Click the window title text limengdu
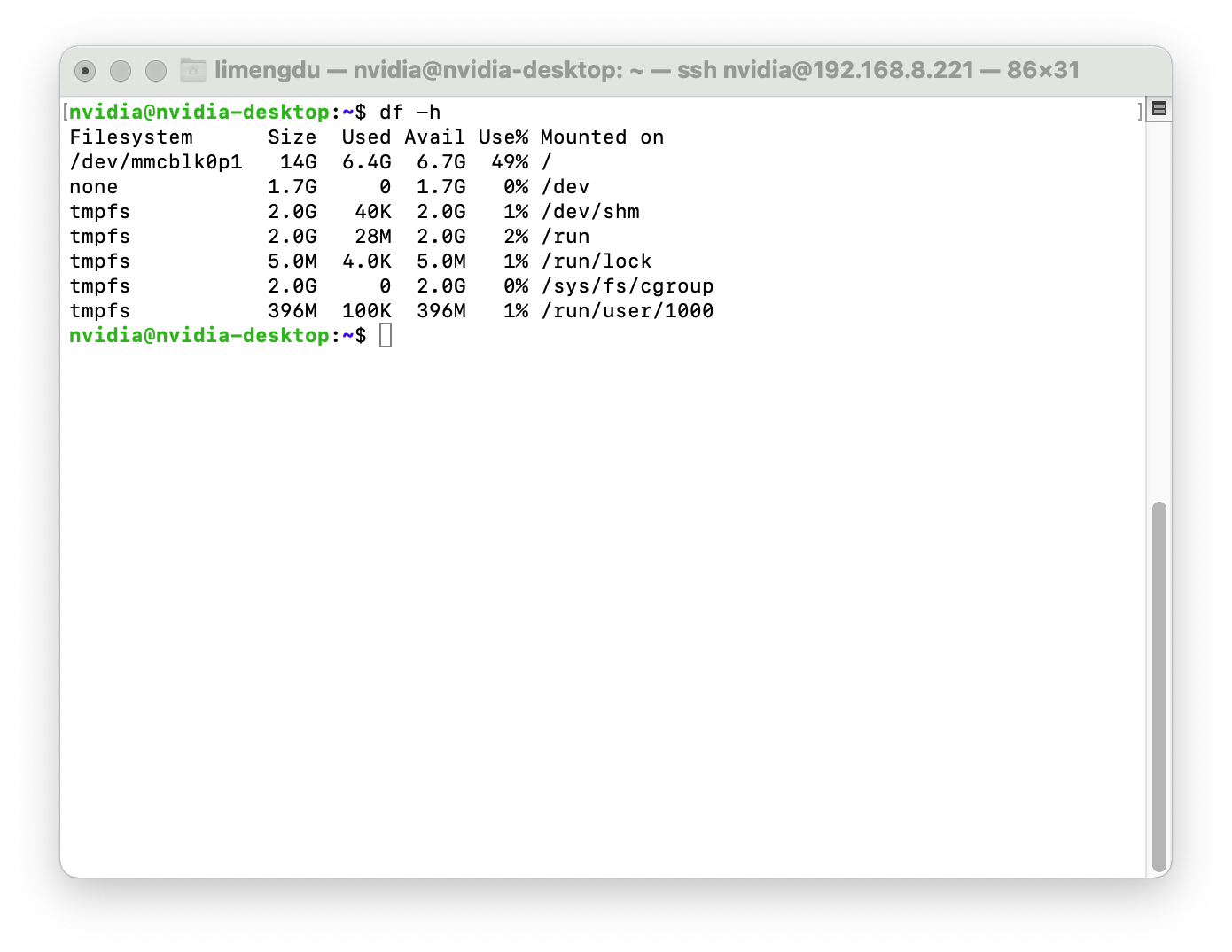 (267, 70)
